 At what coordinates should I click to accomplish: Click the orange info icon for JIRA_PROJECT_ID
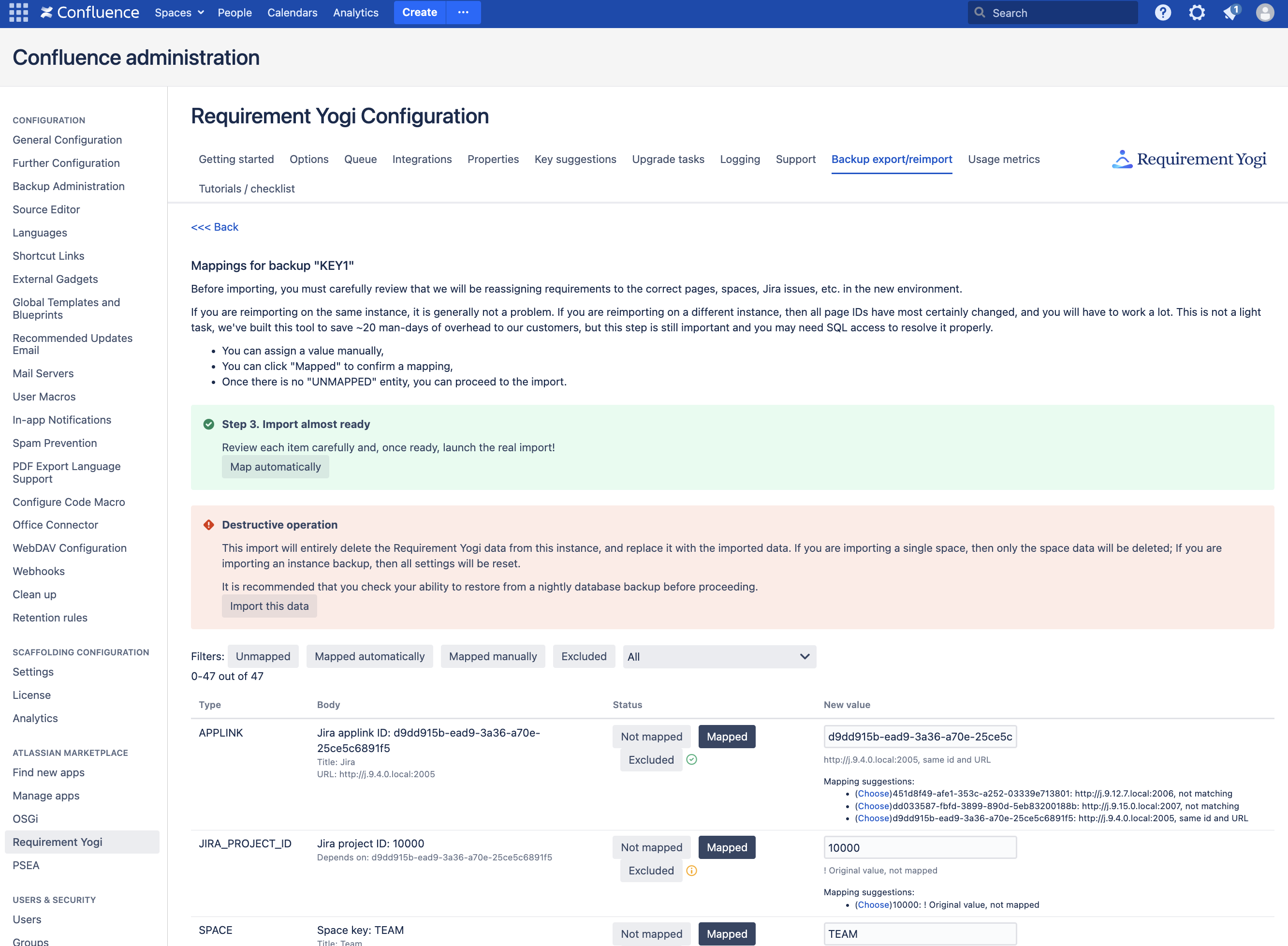691,871
